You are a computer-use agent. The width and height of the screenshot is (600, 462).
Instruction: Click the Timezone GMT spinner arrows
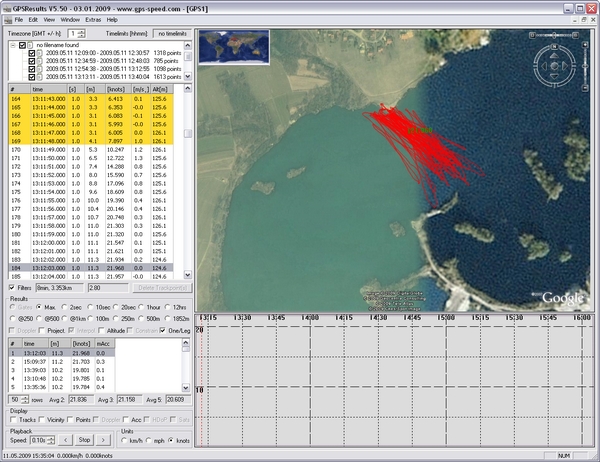pyautogui.click(x=81, y=34)
